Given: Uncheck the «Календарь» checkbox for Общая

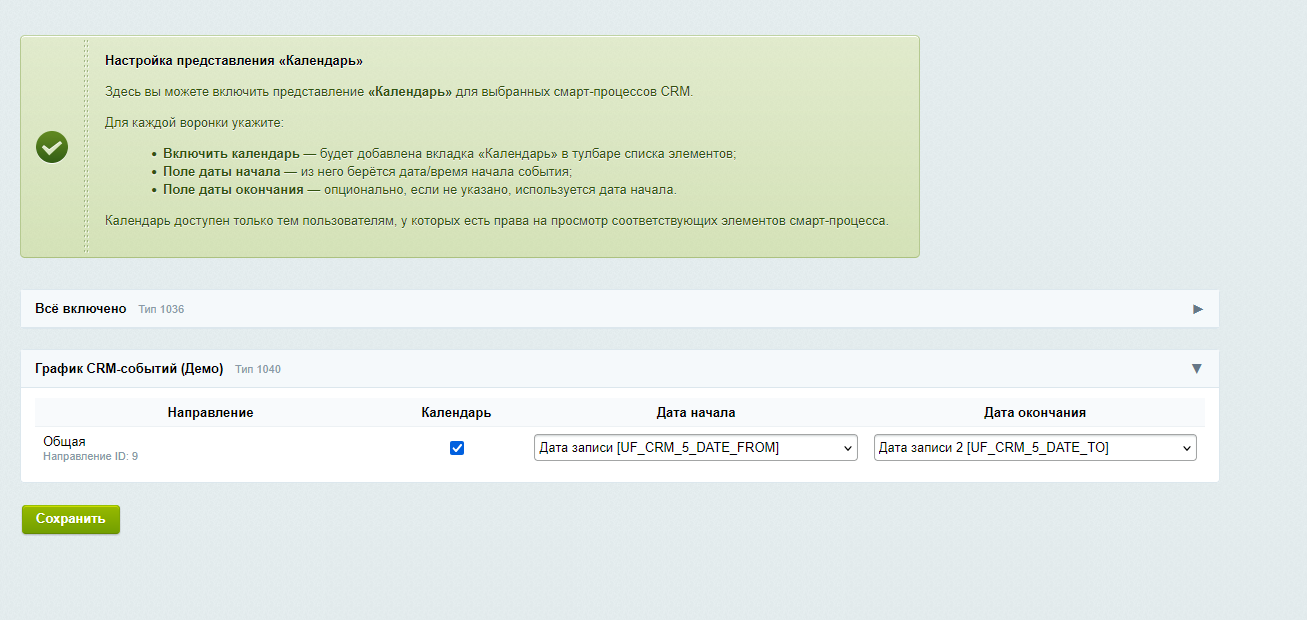Looking at the screenshot, I should [457, 448].
